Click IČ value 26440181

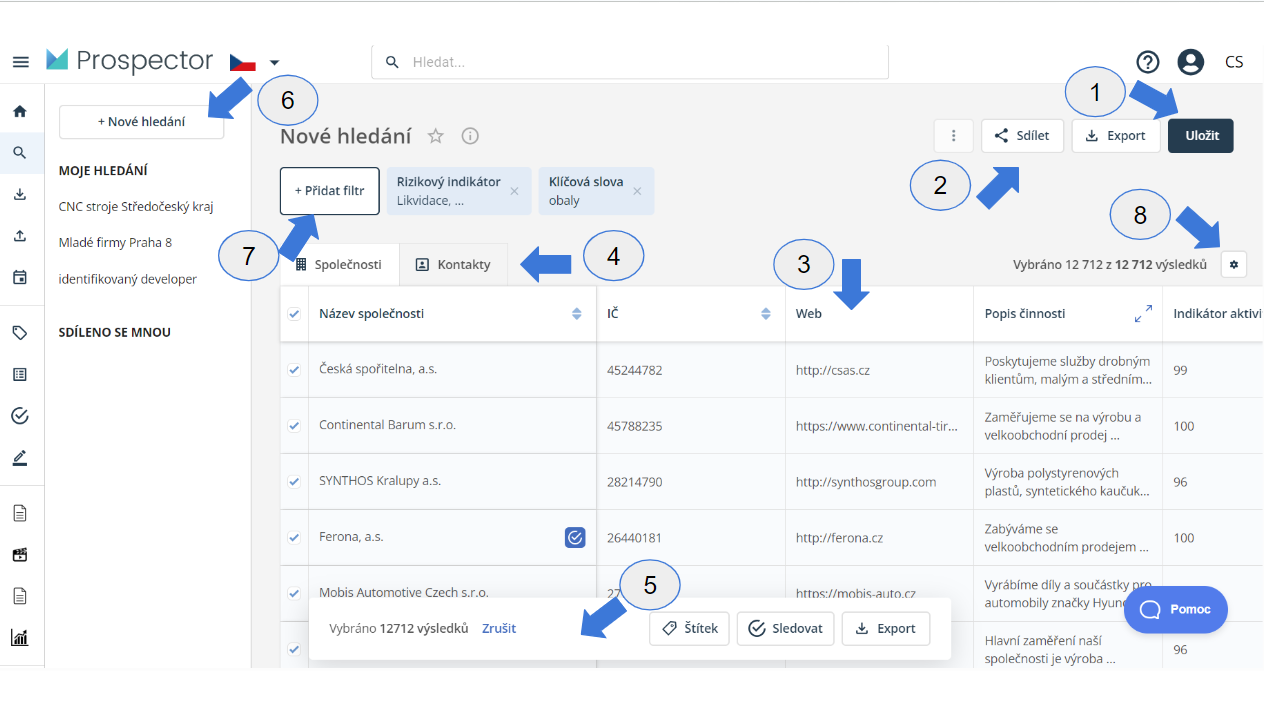pos(634,538)
